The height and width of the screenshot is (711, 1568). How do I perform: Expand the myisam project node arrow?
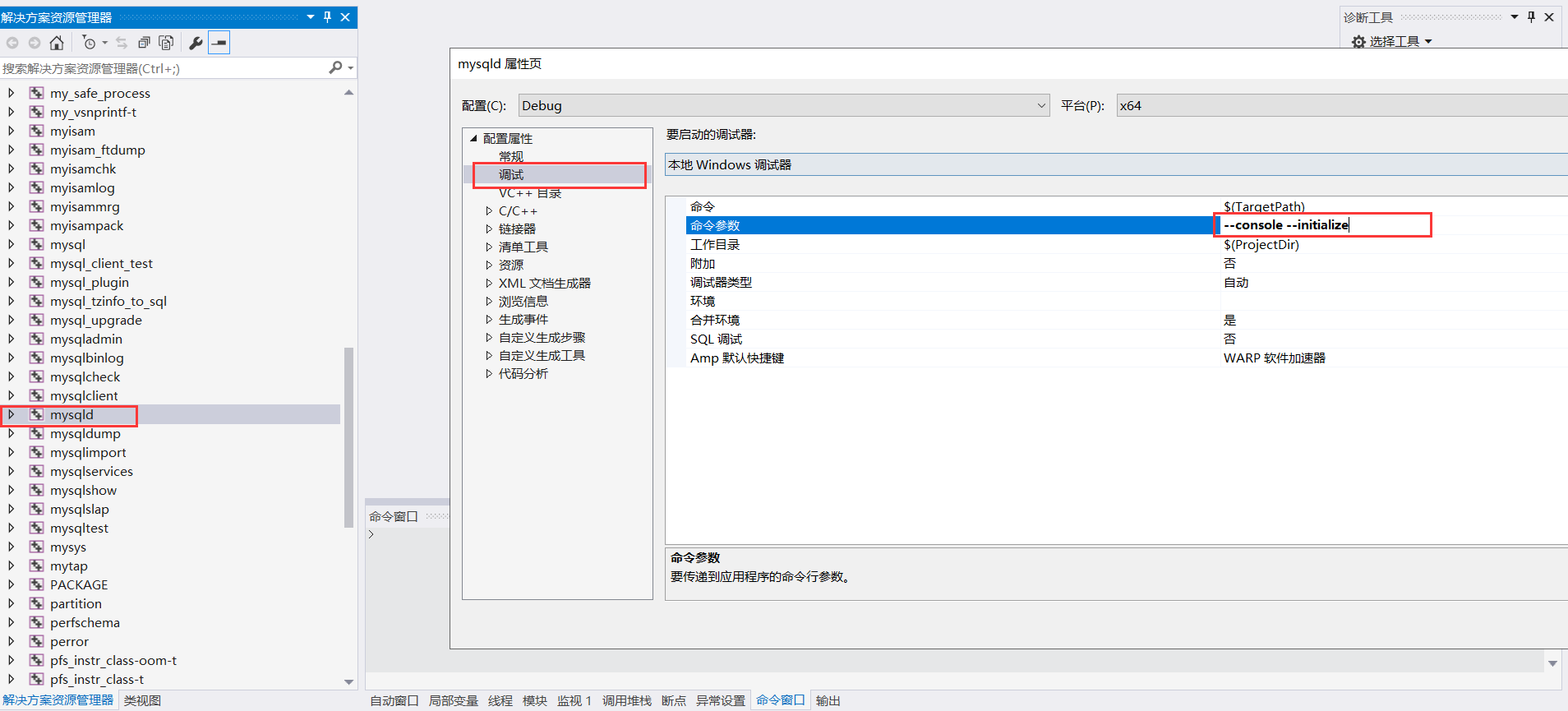click(x=11, y=131)
